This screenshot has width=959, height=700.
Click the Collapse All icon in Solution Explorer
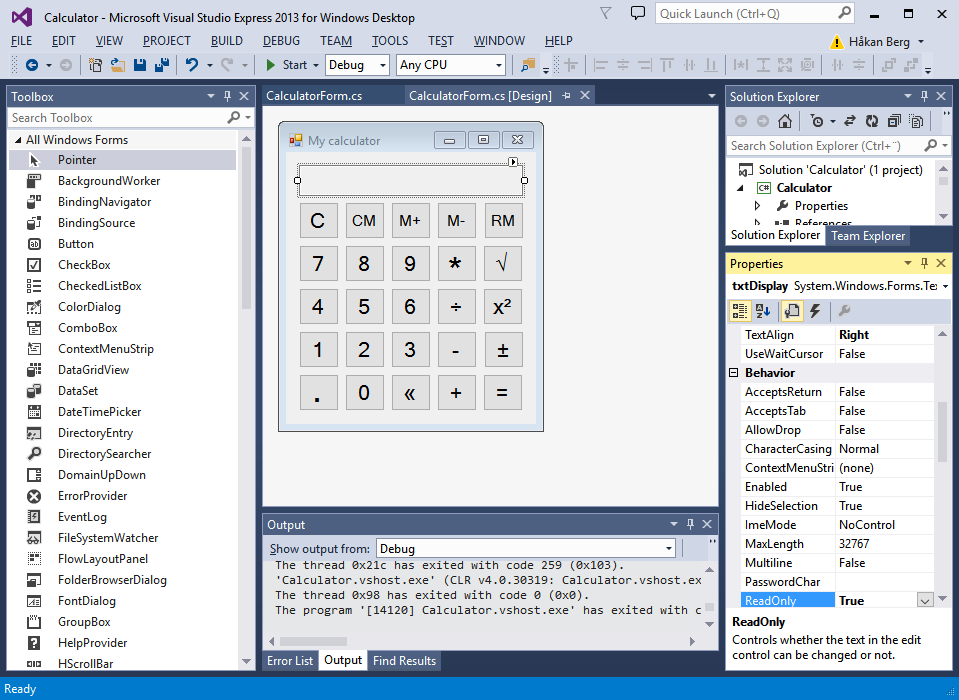tap(894, 121)
